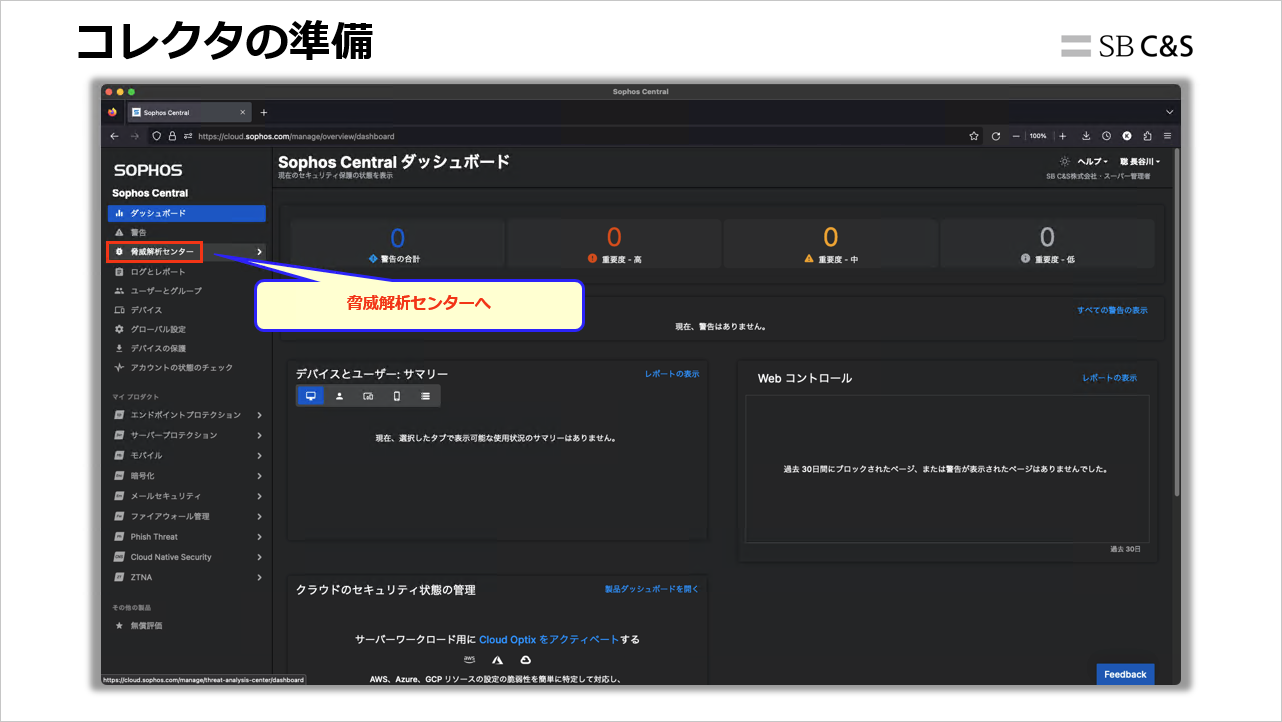Click the 100% zoom level indicator
This screenshot has height=722, width=1282.
1038,136
